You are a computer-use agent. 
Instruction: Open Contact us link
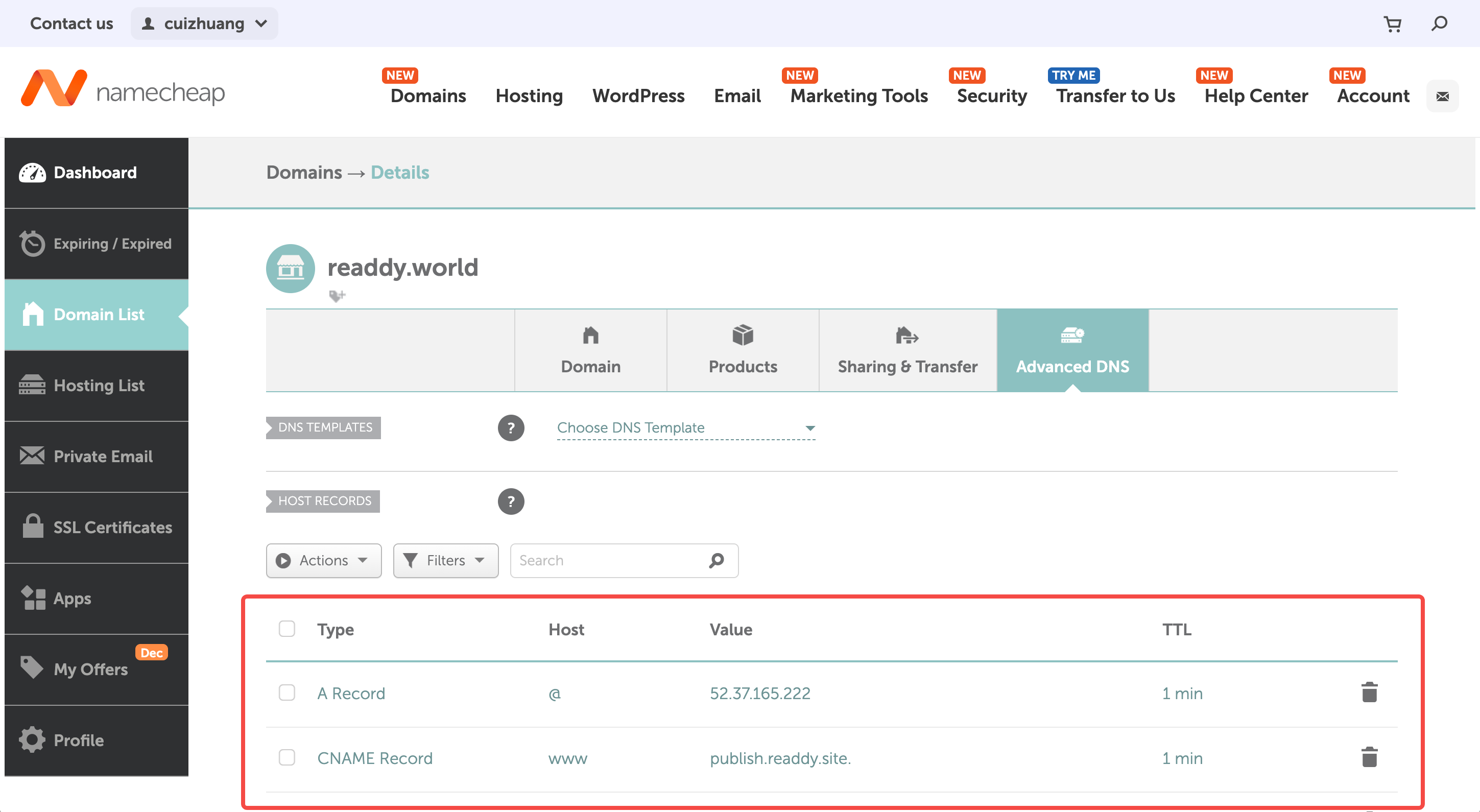click(x=71, y=23)
